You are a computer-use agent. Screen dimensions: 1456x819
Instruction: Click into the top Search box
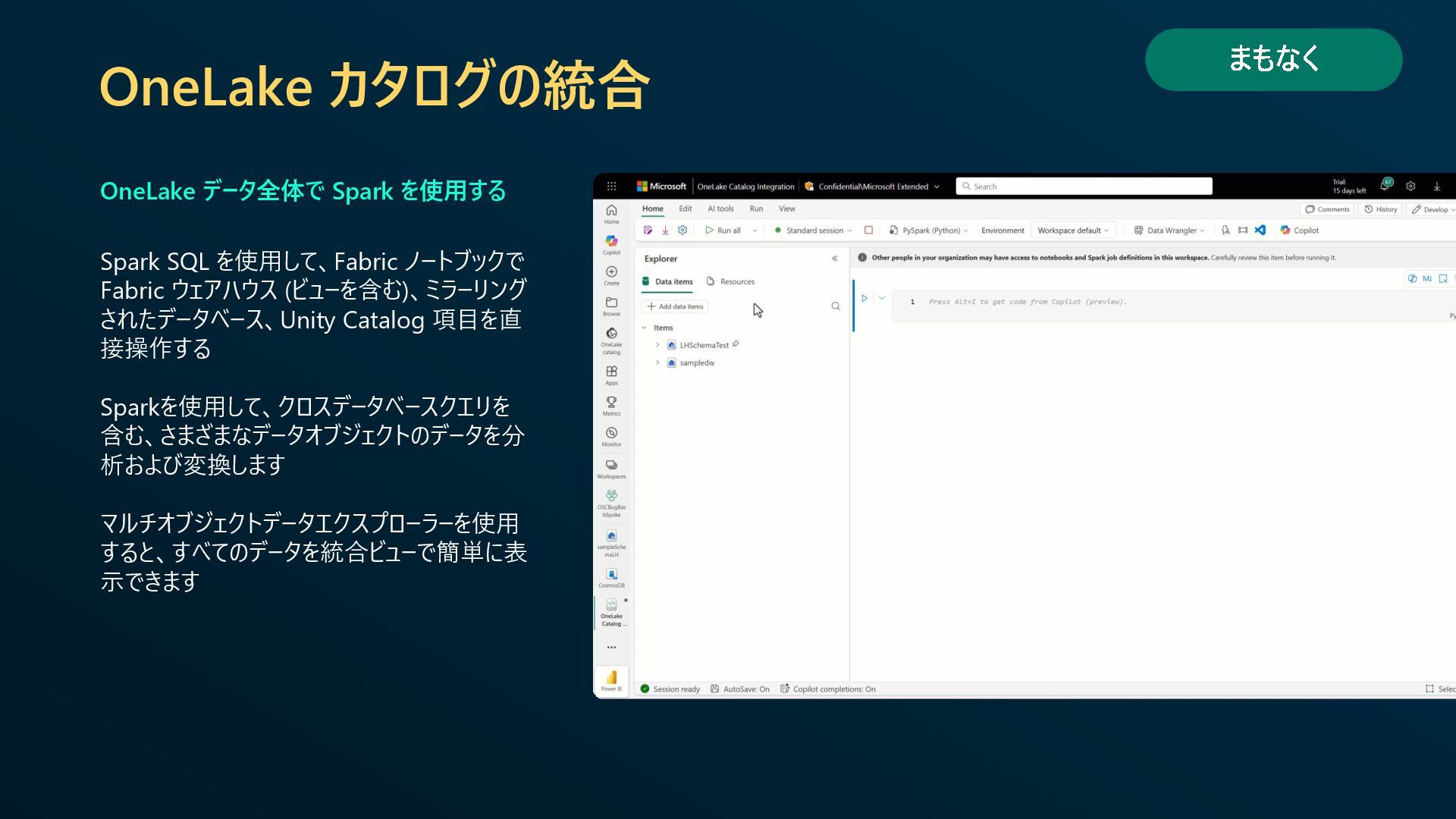(1084, 187)
